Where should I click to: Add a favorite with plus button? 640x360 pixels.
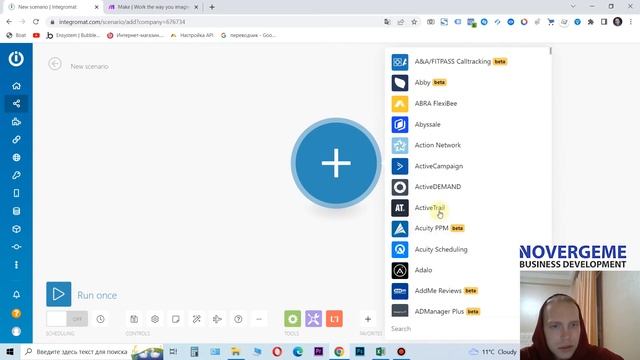click(x=368, y=319)
